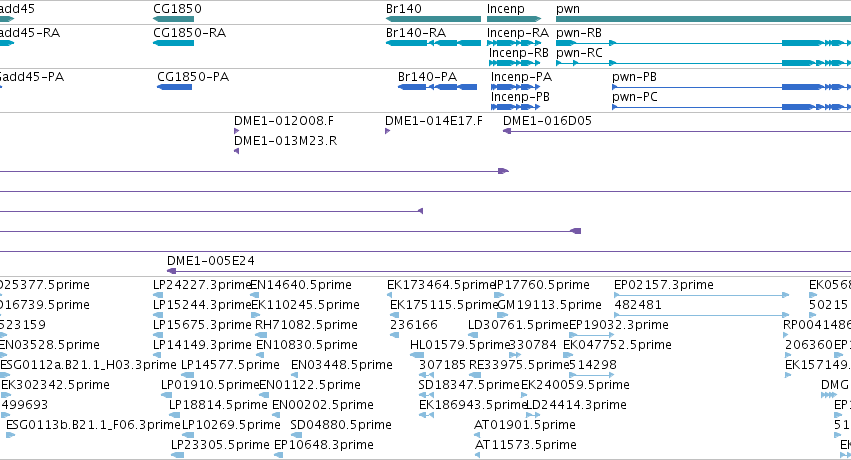Select the DME1-013M23.R clone end
Viewport: 851px width, 460px height.
coord(237,151)
